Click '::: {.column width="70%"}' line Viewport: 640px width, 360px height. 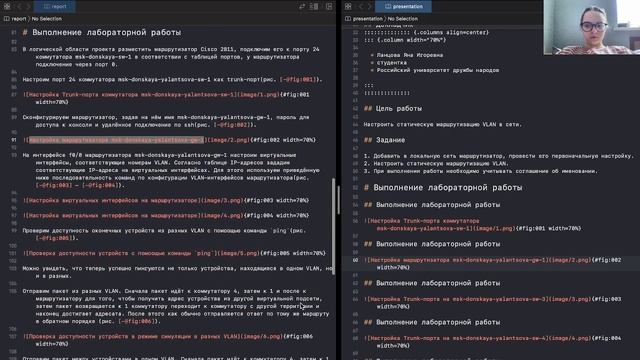[405, 40]
